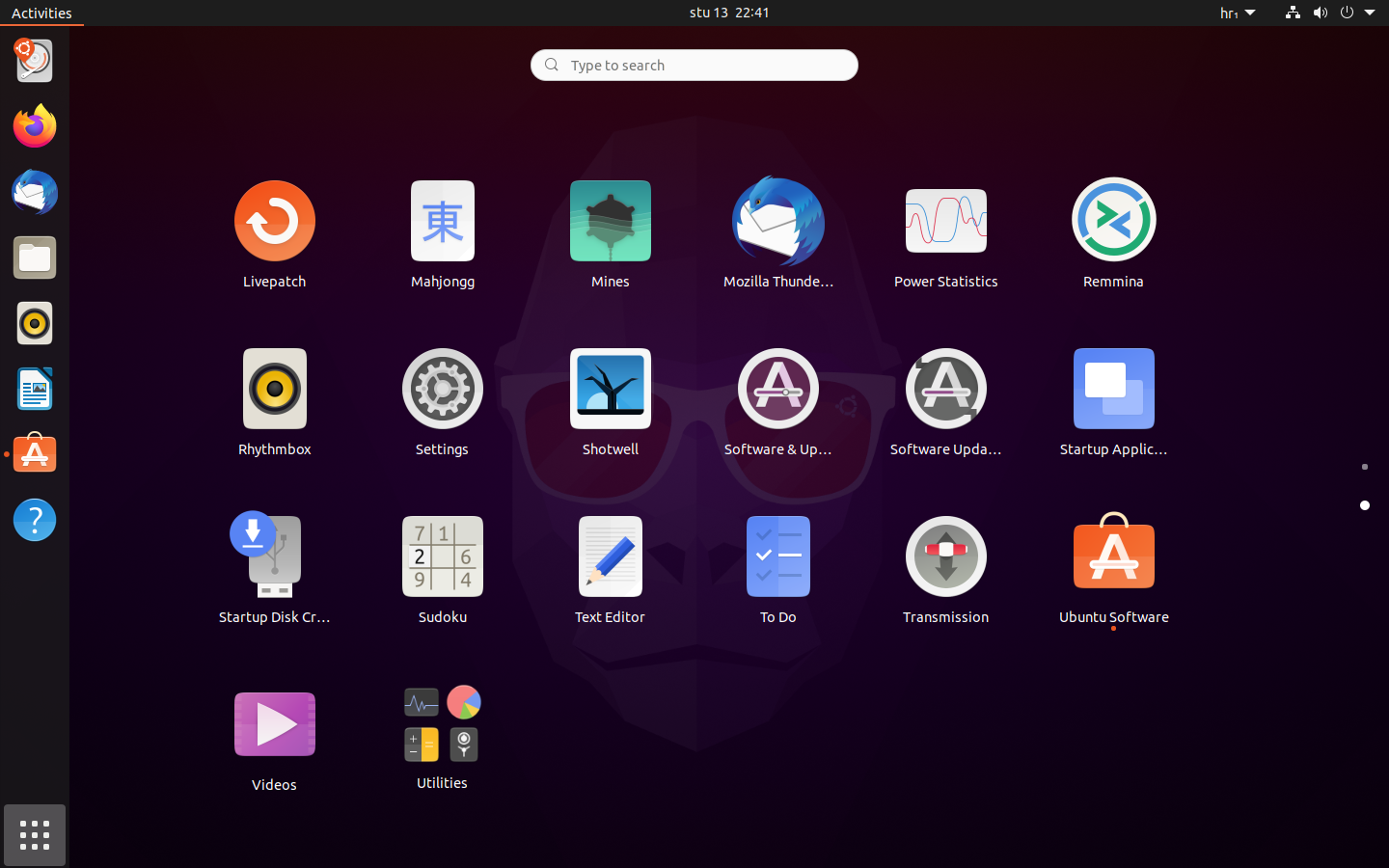Screen dimensions: 1389x868
Task: Open Rhythmbox from the dock
Action: 35,323
